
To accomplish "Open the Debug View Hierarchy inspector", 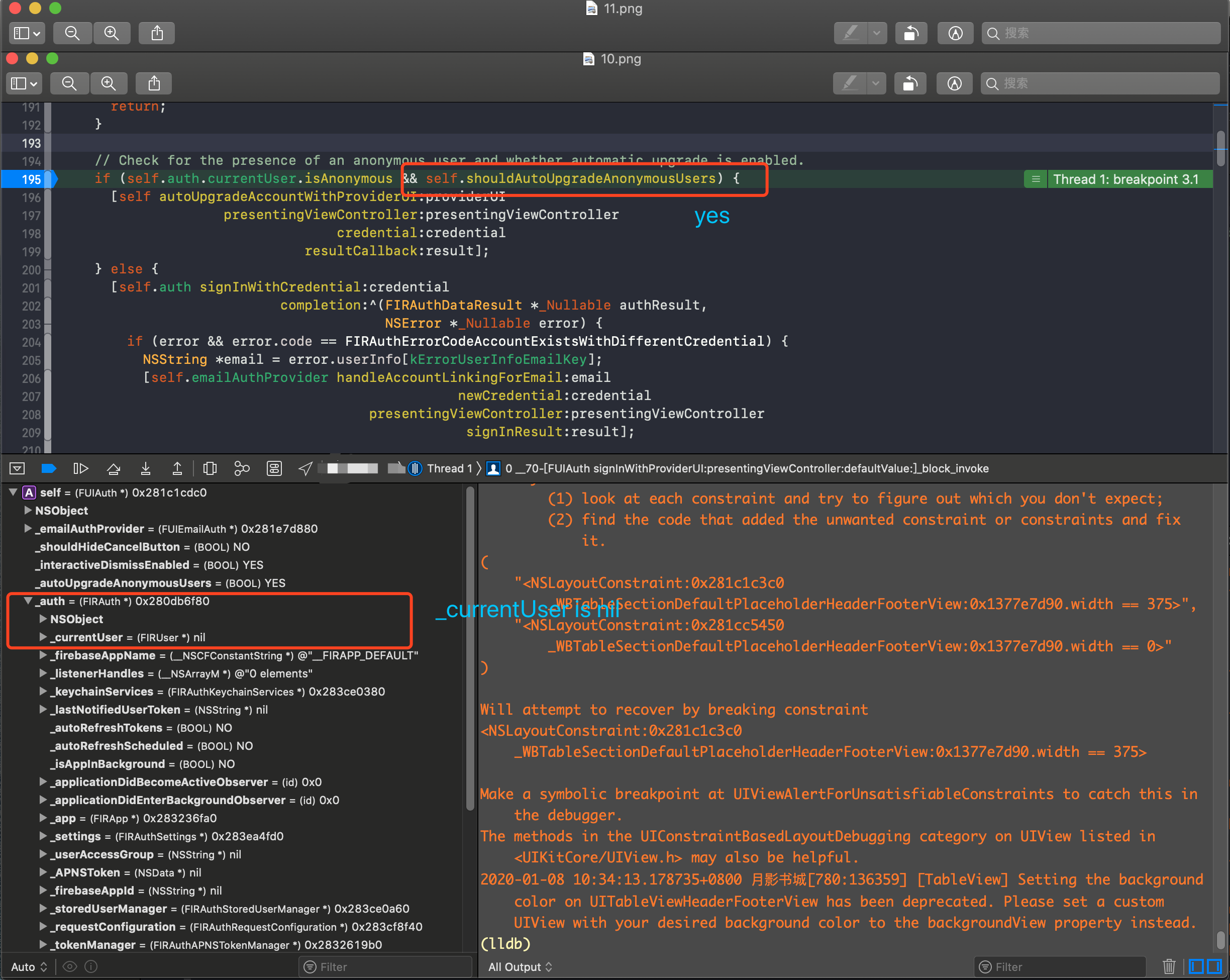I will pyautogui.click(x=210, y=468).
